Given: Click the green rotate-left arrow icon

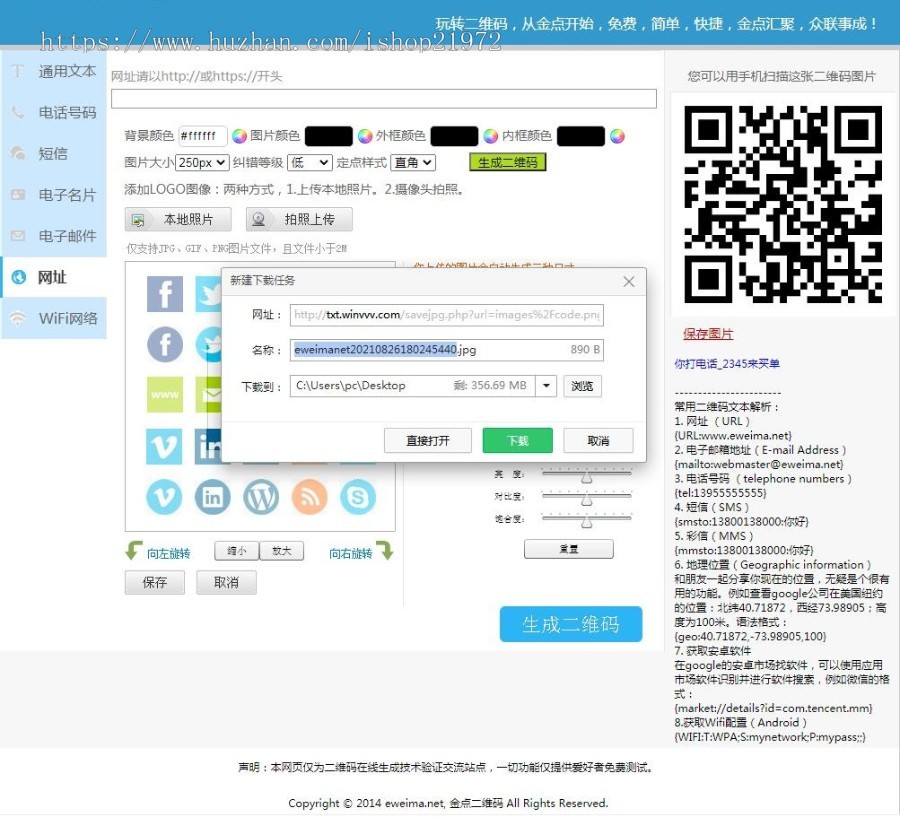Looking at the screenshot, I should point(133,551).
